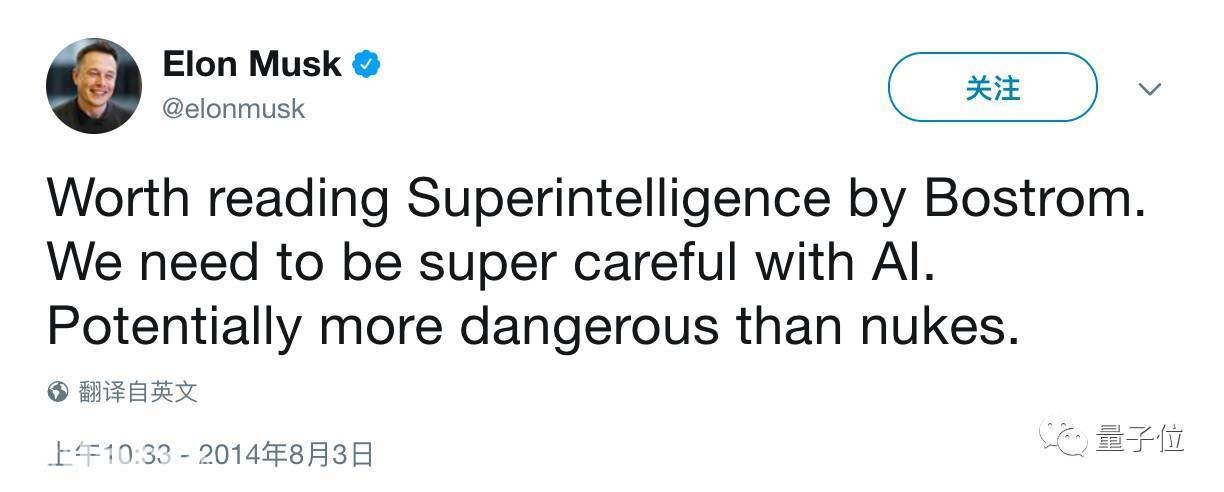1224x492 pixels.
Task: Click "Worth reading" at the tweet start
Action: (x=218, y=201)
